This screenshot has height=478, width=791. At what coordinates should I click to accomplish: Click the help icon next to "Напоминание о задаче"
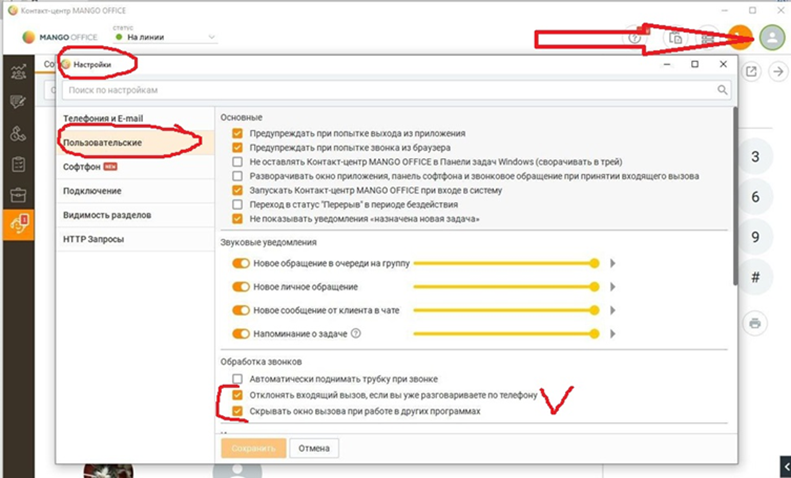pos(355,334)
